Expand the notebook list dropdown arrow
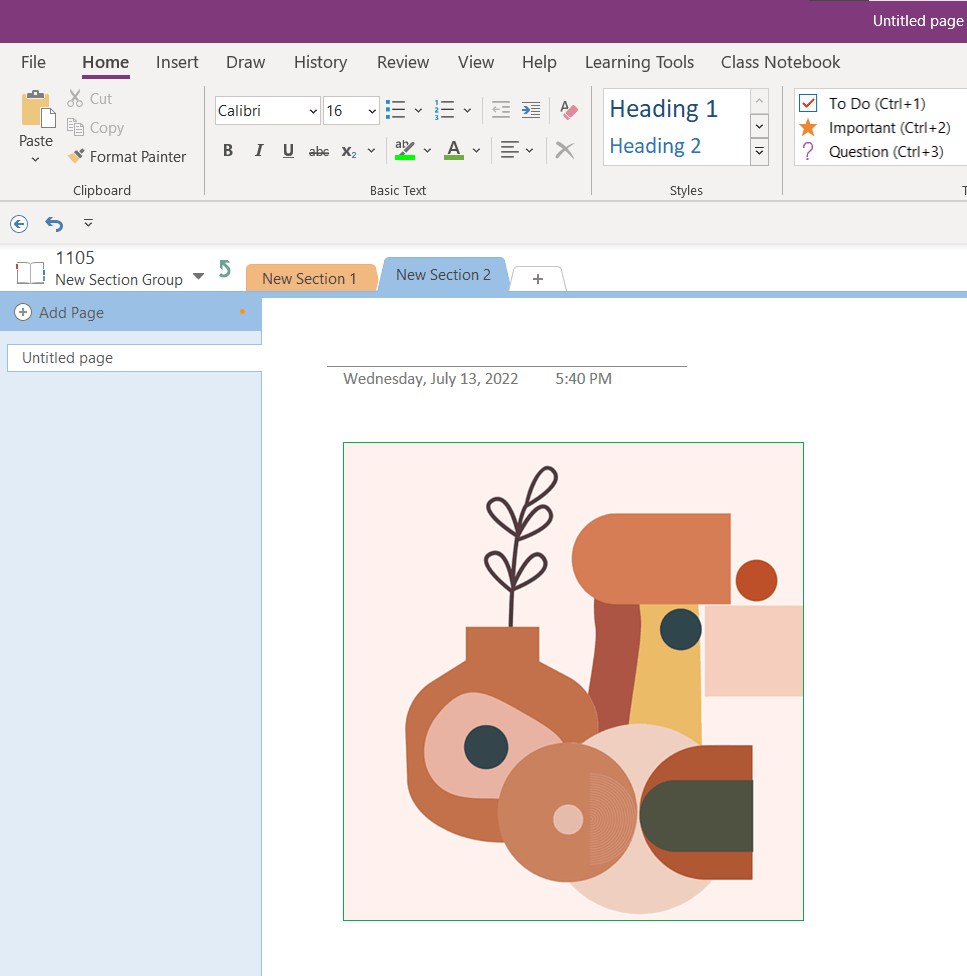Viewport: 967px width, 976px height. [198, 275]
